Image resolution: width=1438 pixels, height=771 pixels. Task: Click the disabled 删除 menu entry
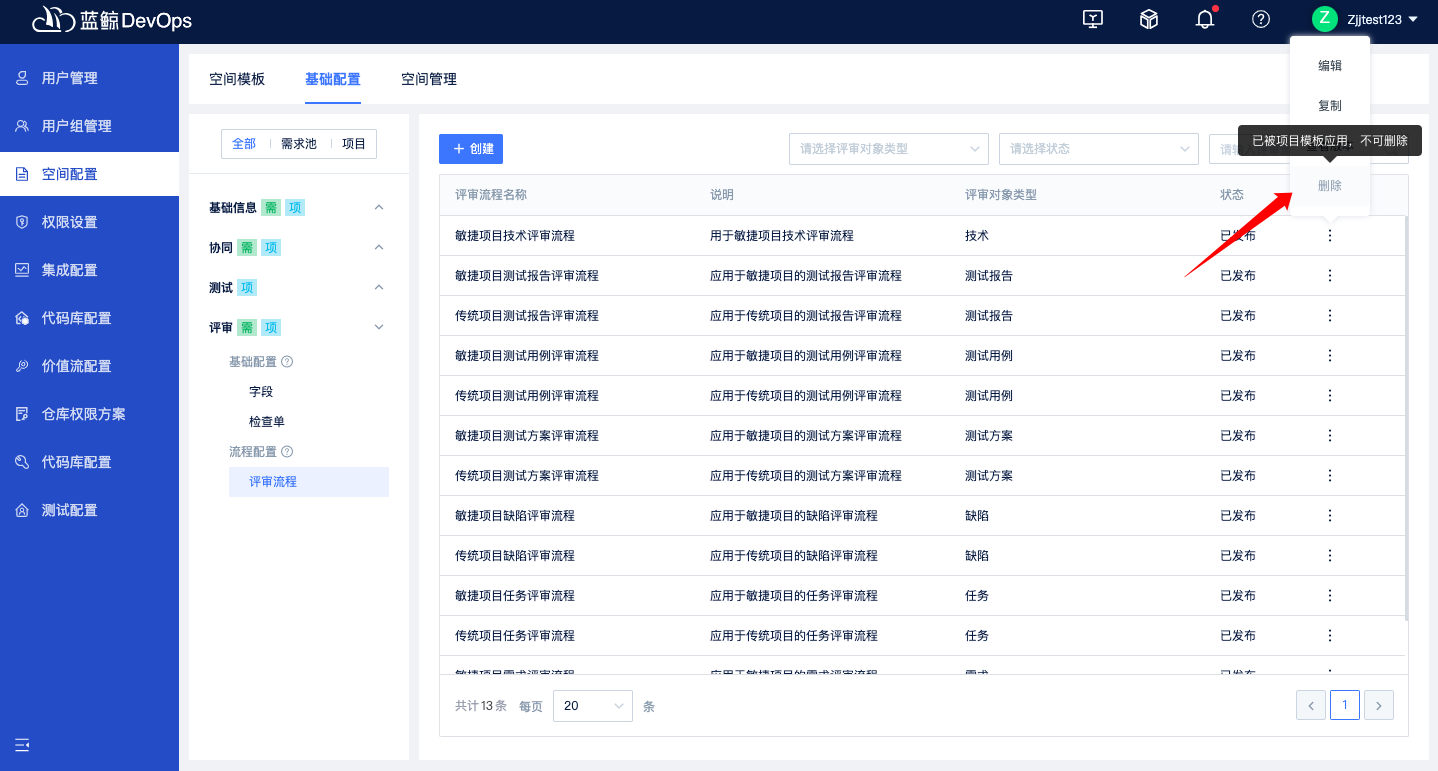1330,186
